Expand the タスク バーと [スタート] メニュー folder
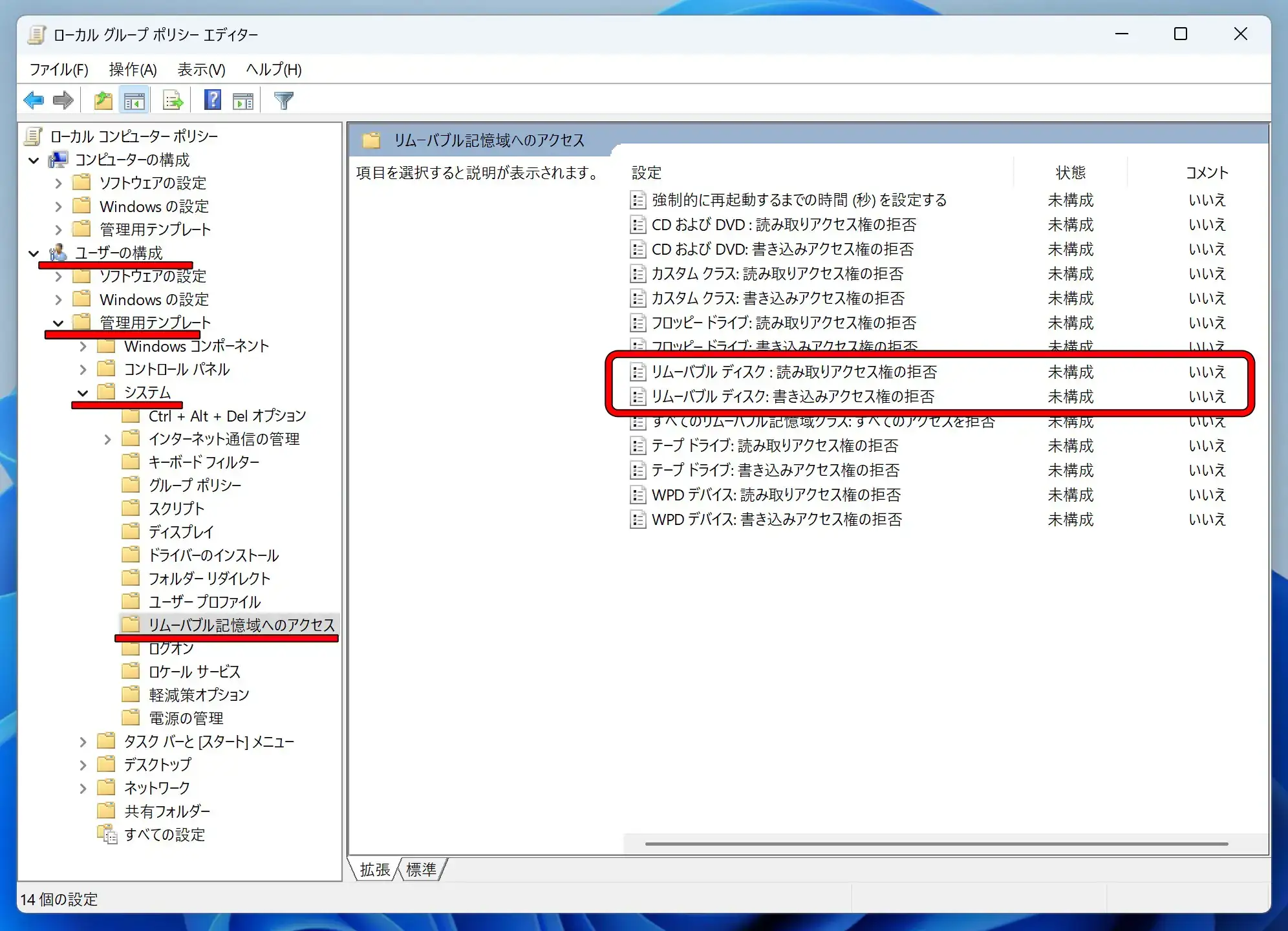 coord(83,742)
